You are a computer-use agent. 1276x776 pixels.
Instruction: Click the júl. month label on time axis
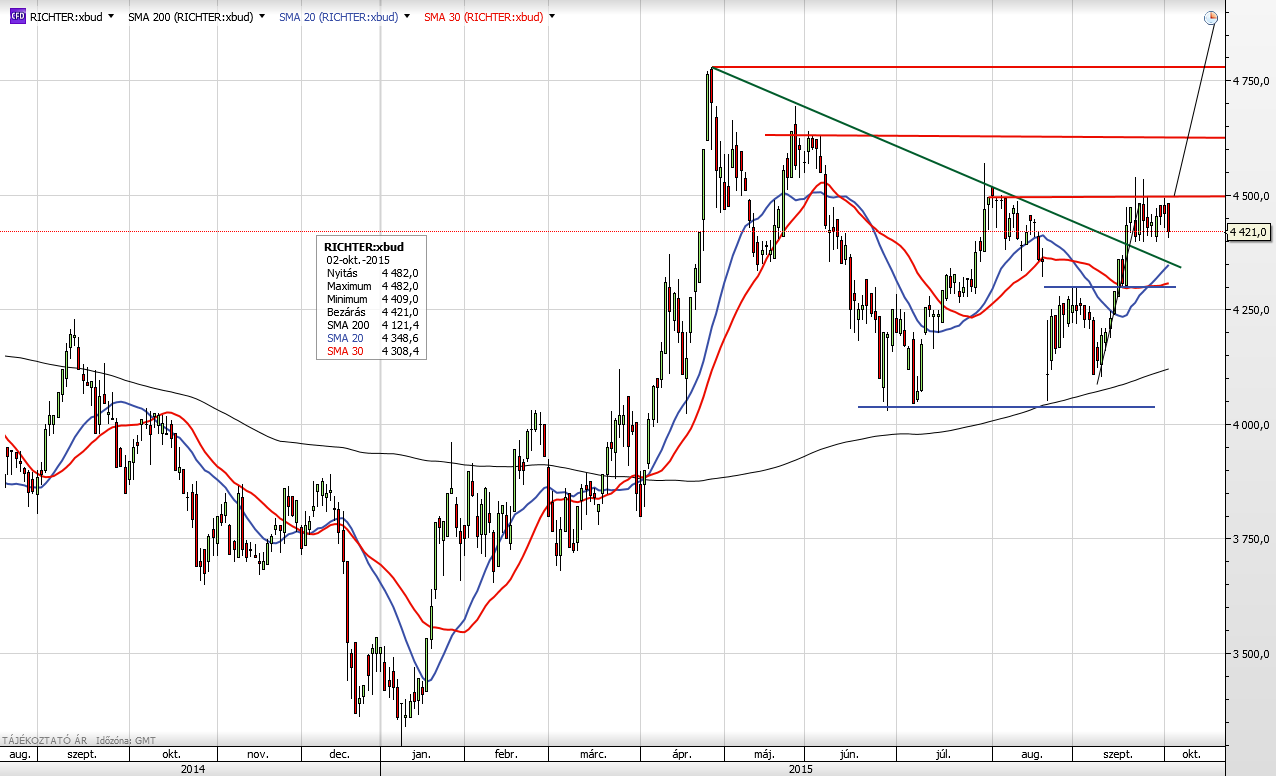943,755
